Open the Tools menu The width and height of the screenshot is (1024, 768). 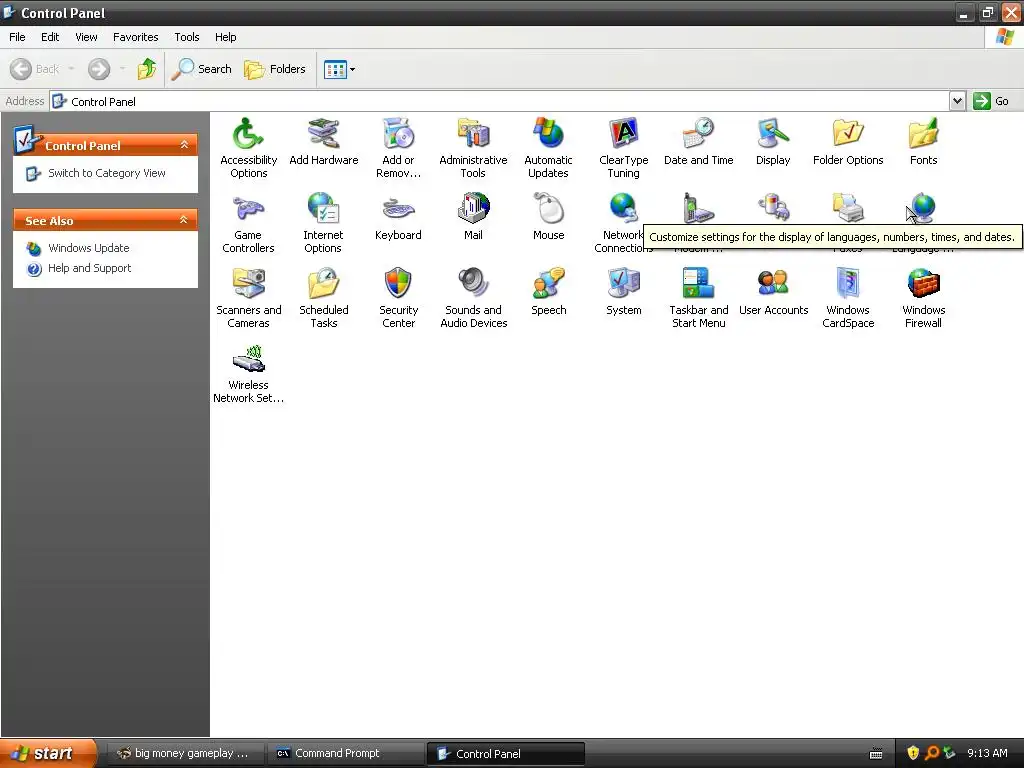coord(187,37)
